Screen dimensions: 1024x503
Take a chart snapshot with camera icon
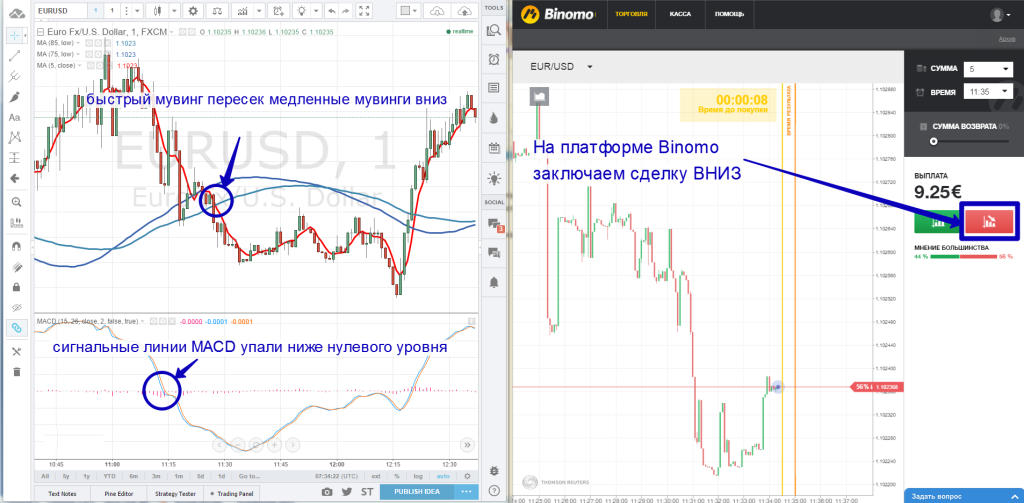pos(327,491)
